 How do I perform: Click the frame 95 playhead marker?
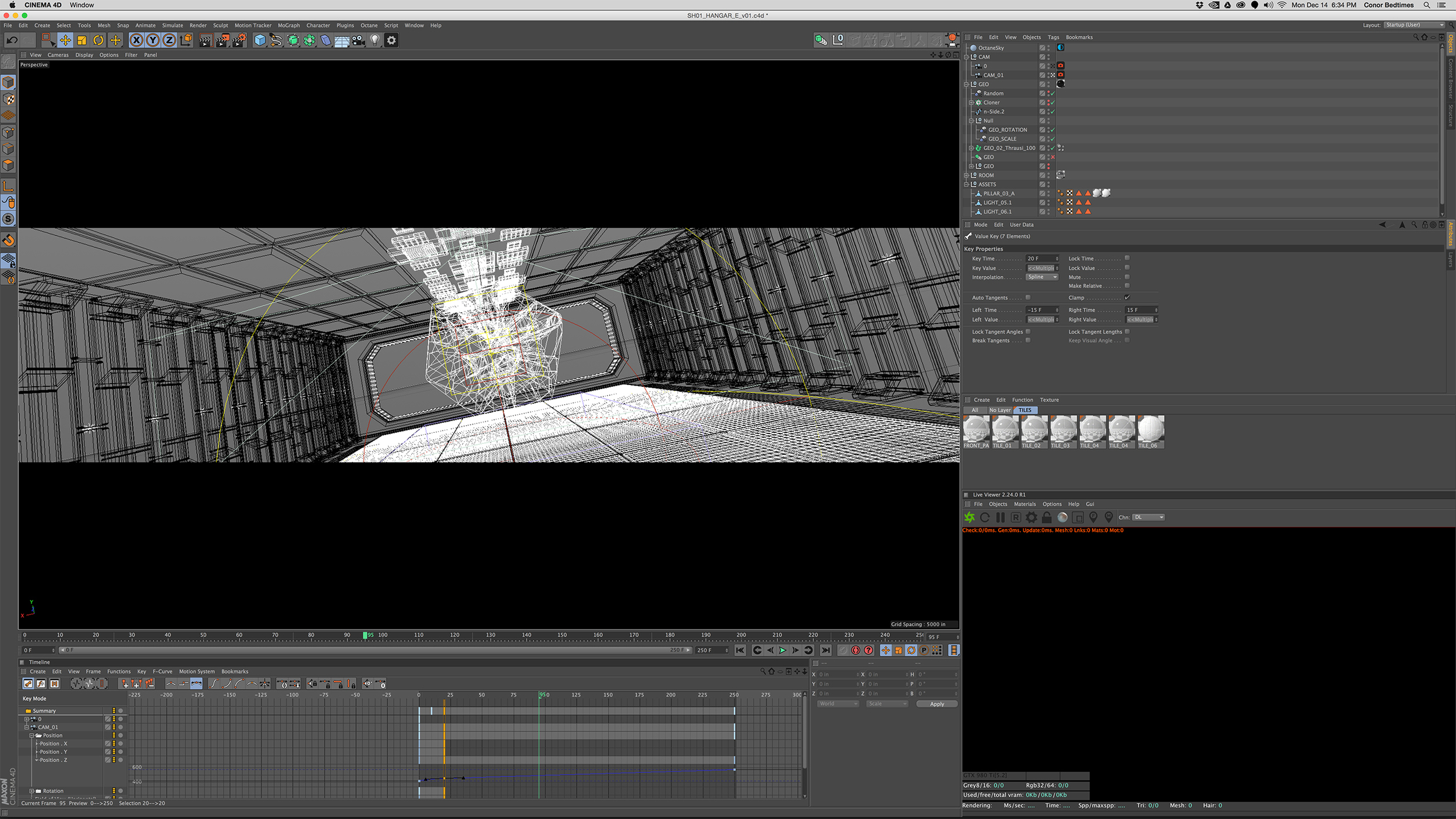click(365, 635)
